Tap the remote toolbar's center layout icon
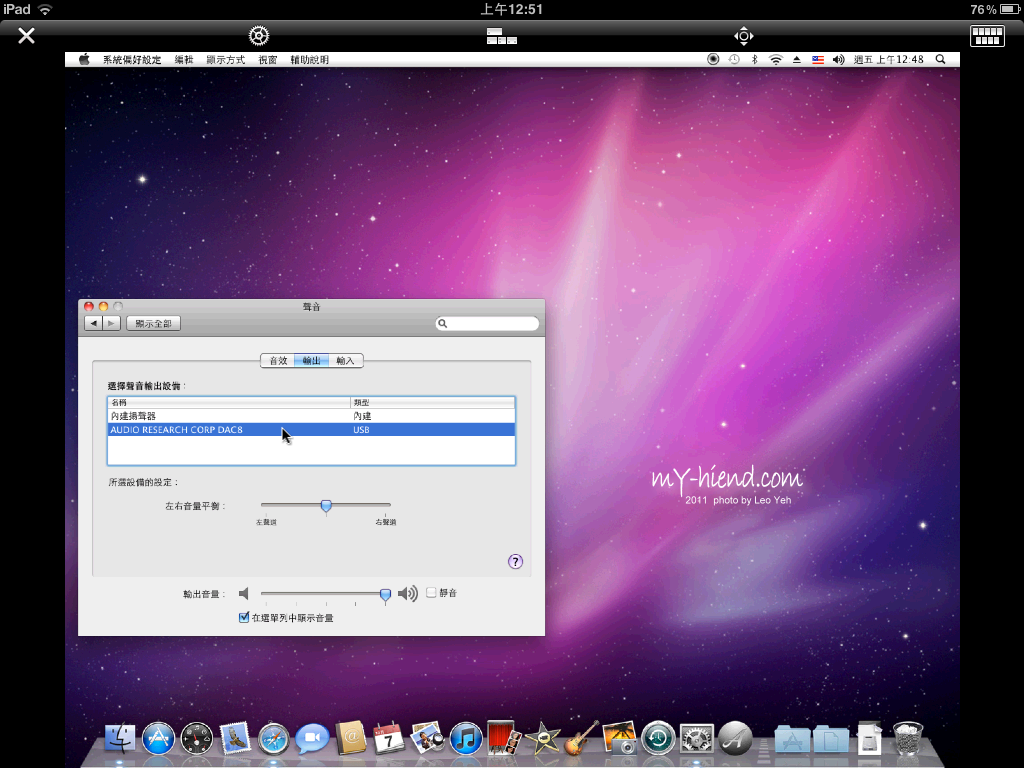The width and height of the screenshot is (1024, 768). click(x=502, y=36)
